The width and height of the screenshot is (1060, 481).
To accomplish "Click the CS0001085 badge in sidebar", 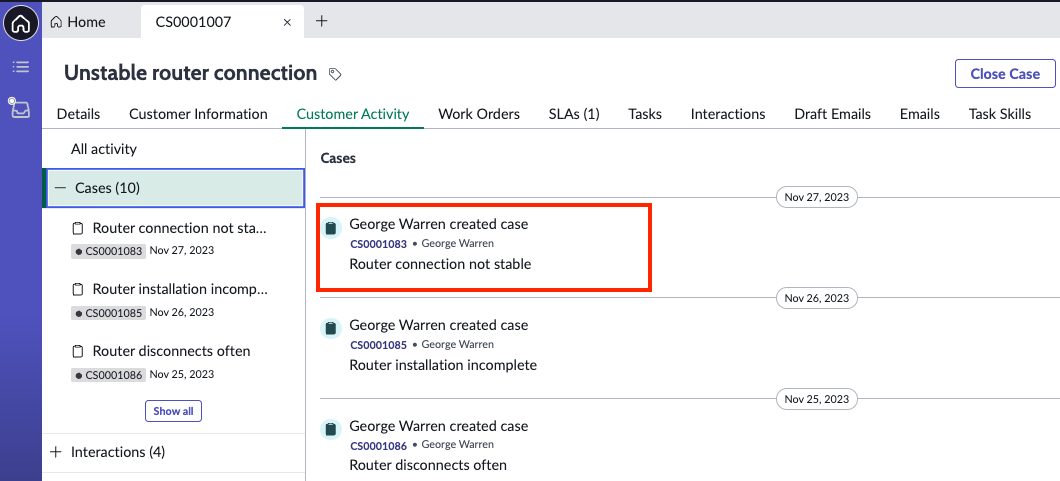I will tap(108, 313).
